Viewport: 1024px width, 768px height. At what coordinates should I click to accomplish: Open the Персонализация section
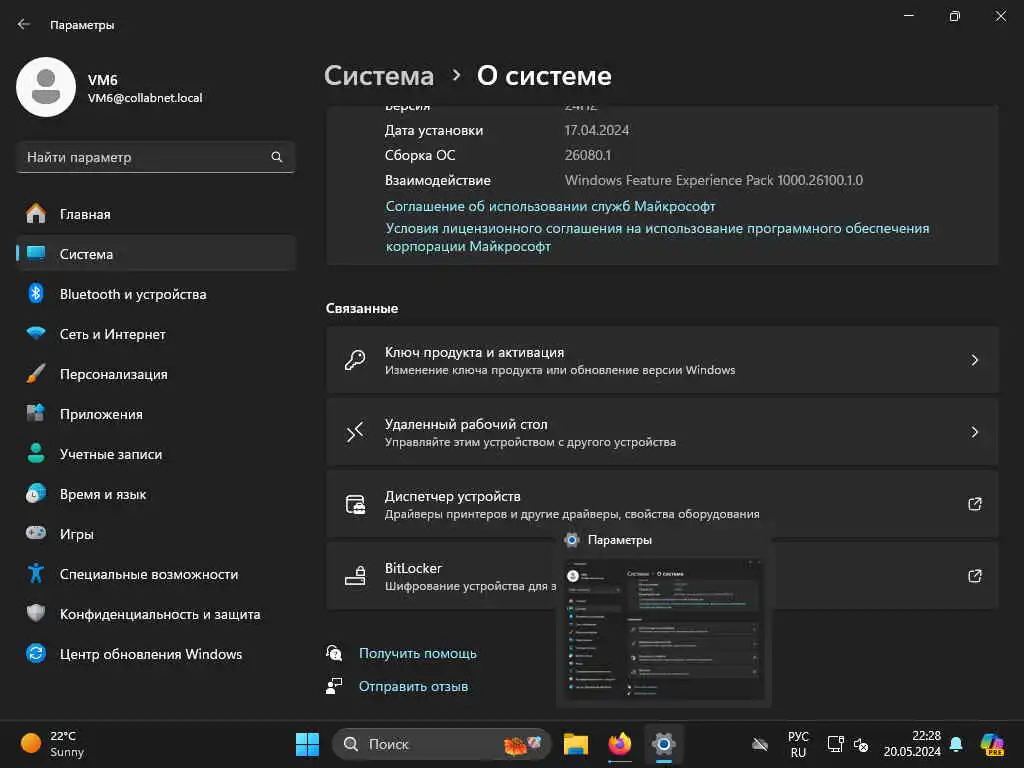[x=156, y=374]
